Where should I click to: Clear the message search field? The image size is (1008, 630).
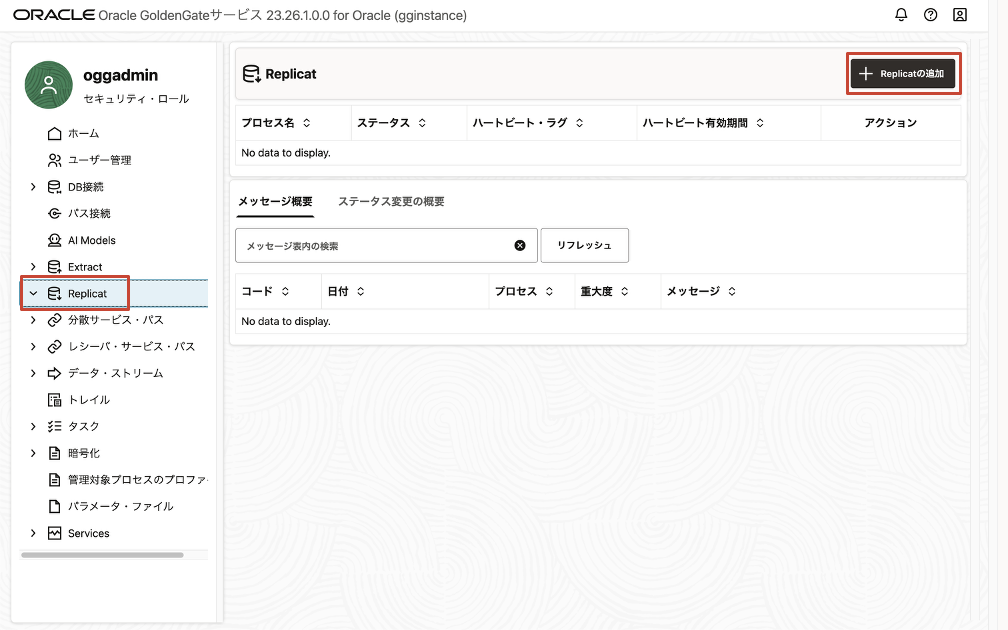click(520, 246)
